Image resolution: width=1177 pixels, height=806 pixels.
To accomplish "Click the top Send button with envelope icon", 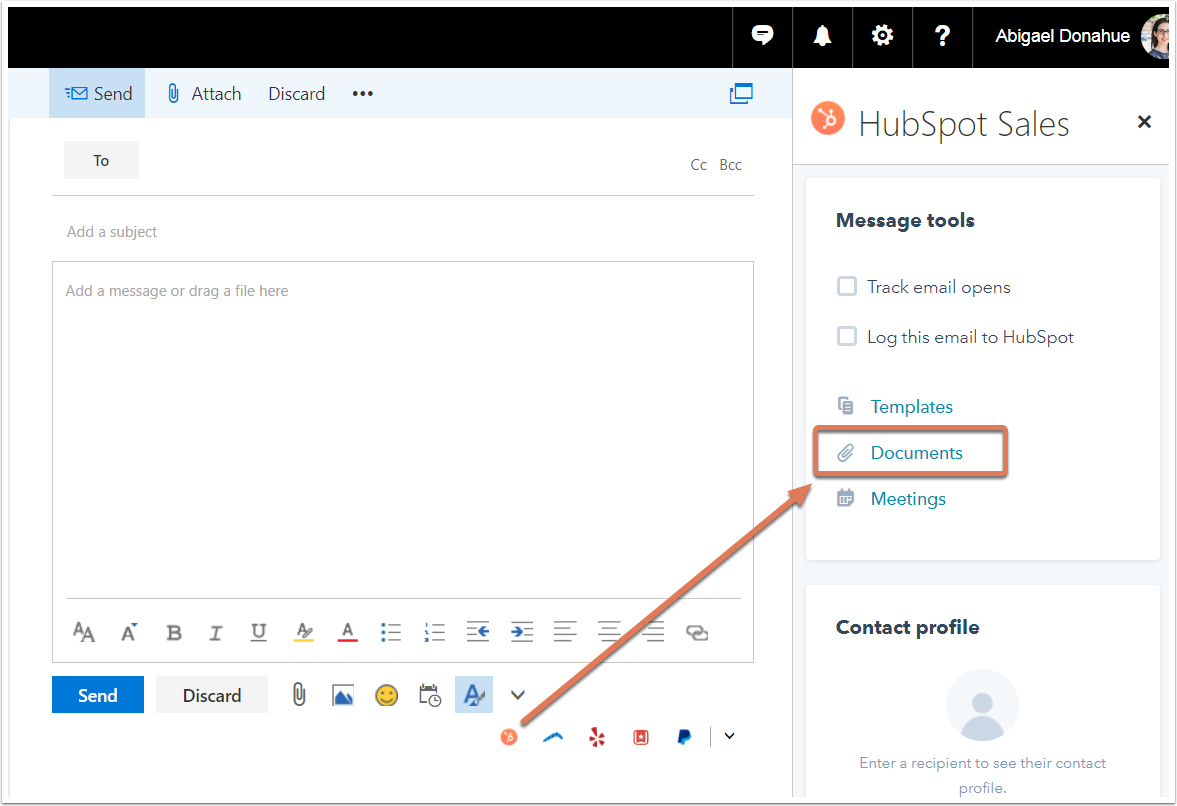I will (98, 94).
